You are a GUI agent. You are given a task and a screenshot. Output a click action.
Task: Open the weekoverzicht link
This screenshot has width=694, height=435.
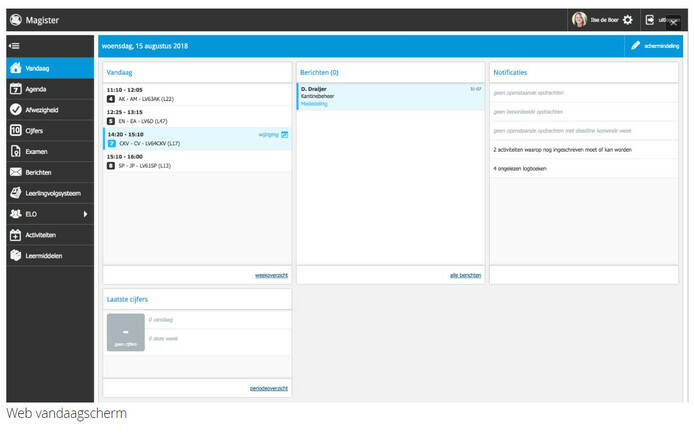(x=271, y=275)
